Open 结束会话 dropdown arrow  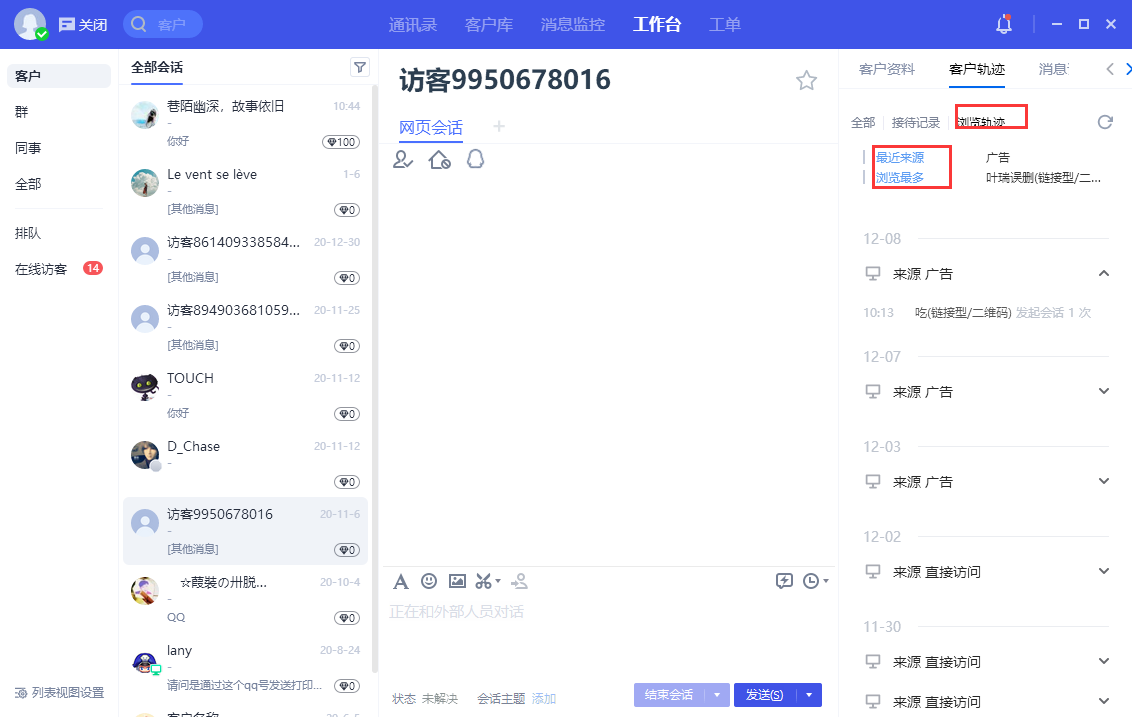point(716,695)
